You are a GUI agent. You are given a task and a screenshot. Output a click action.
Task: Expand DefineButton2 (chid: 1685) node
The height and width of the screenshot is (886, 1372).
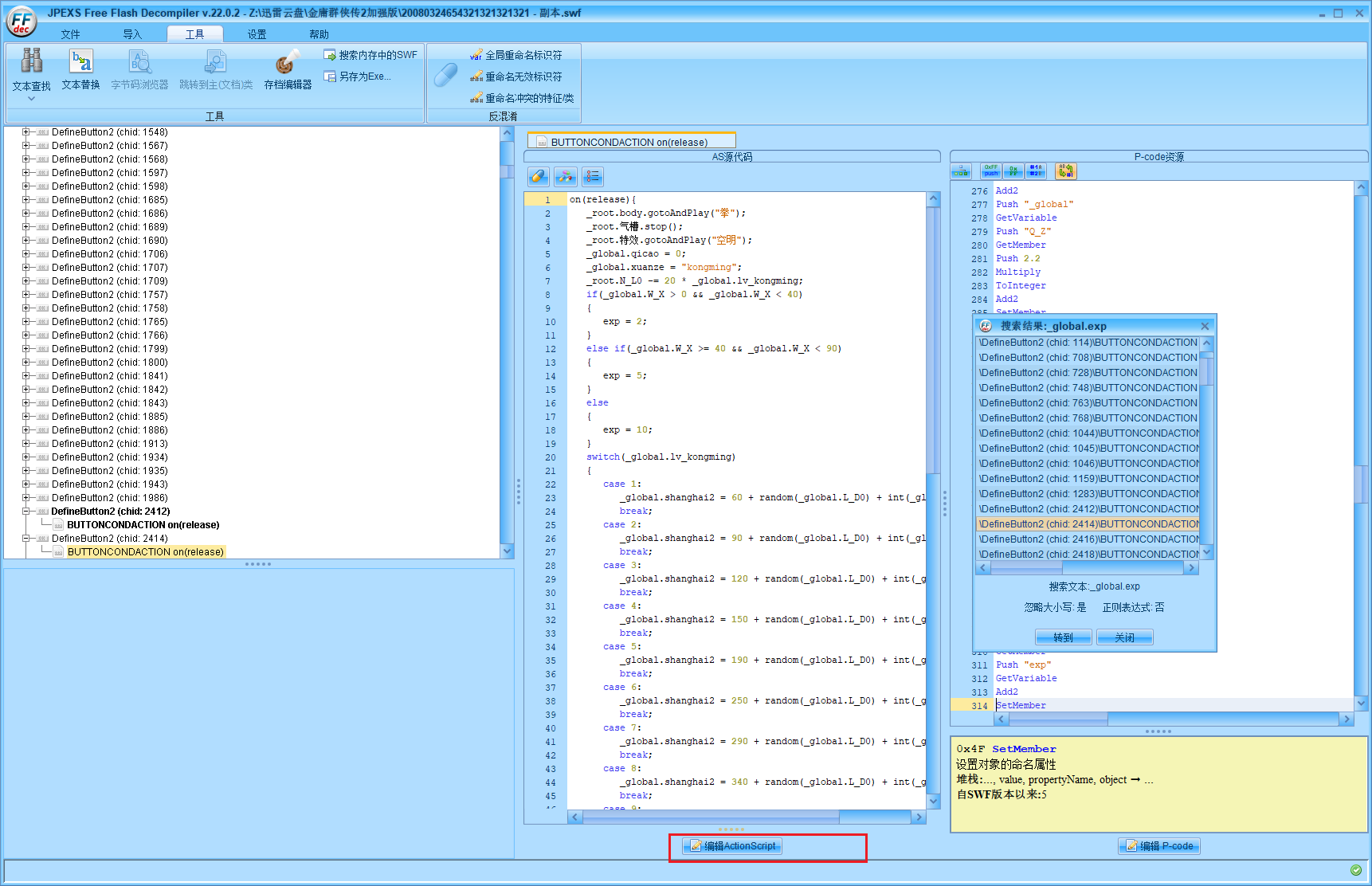(26, 200)
